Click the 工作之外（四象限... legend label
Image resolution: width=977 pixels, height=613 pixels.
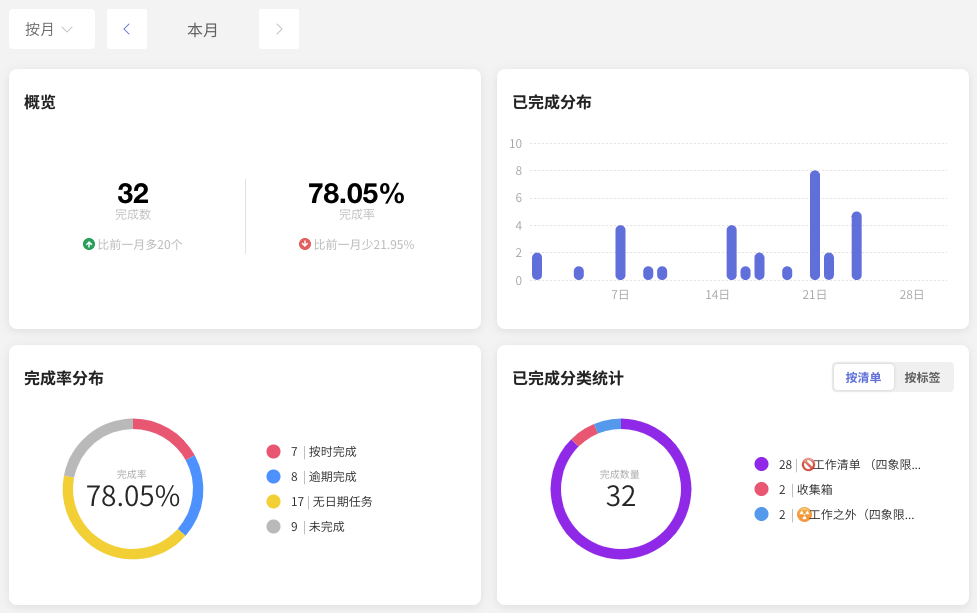tap(862, 515)
